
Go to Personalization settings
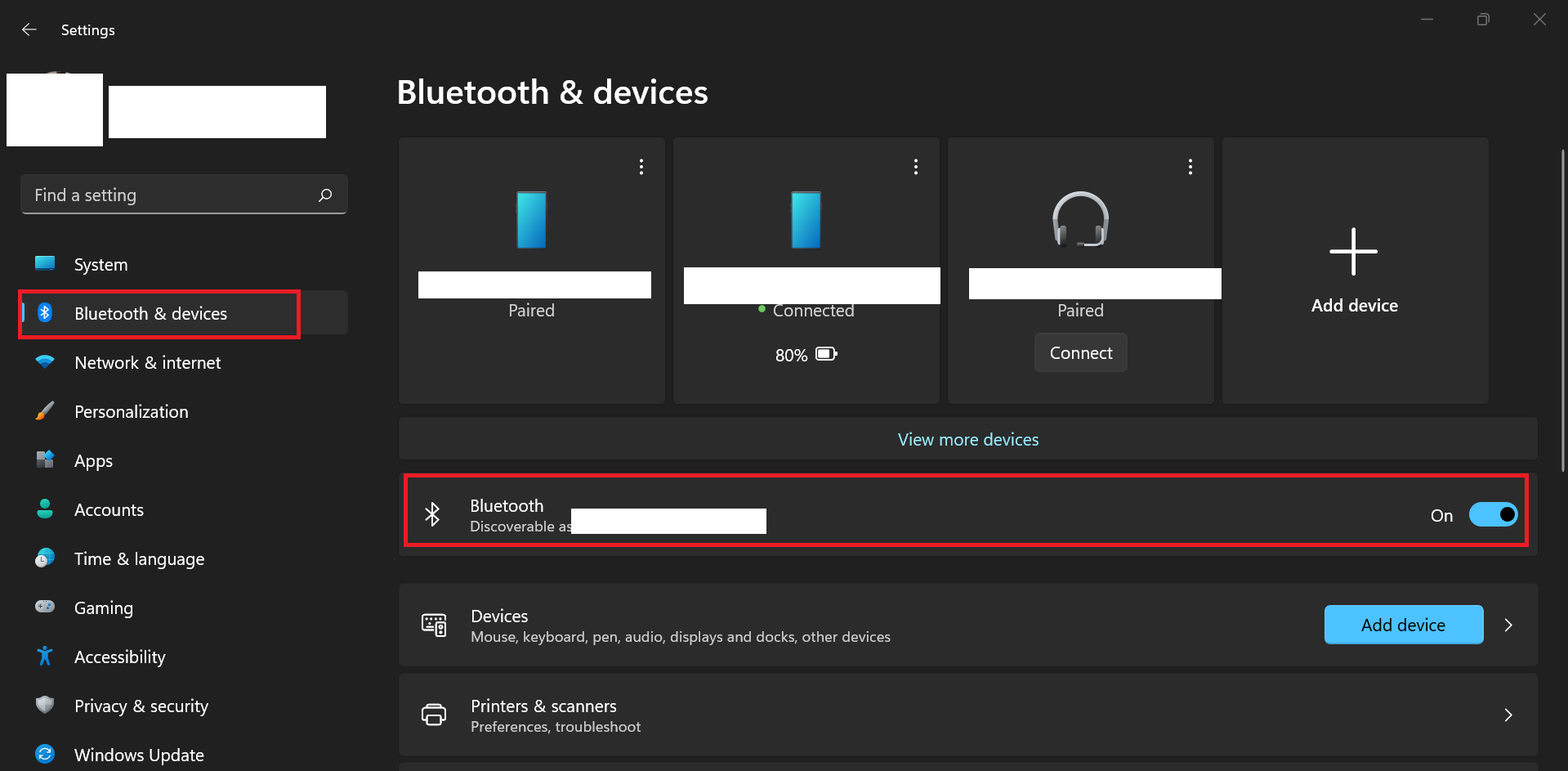[x=131, y=412]
